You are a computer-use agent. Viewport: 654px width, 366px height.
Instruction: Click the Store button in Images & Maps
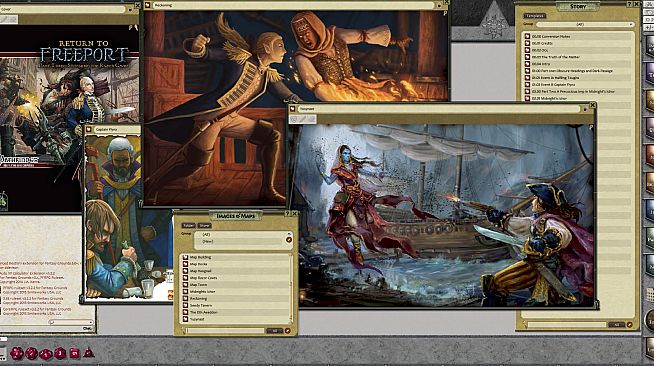pos(205,225)
